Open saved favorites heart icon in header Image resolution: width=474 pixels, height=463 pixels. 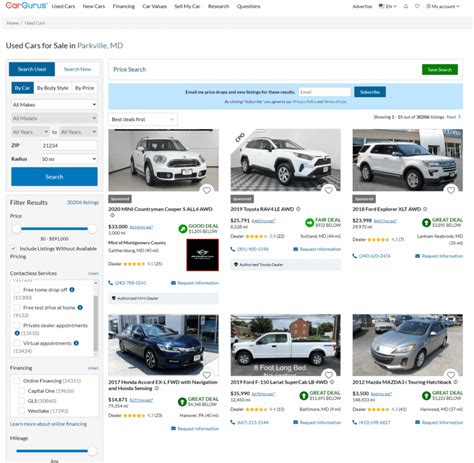coord(417,6)
